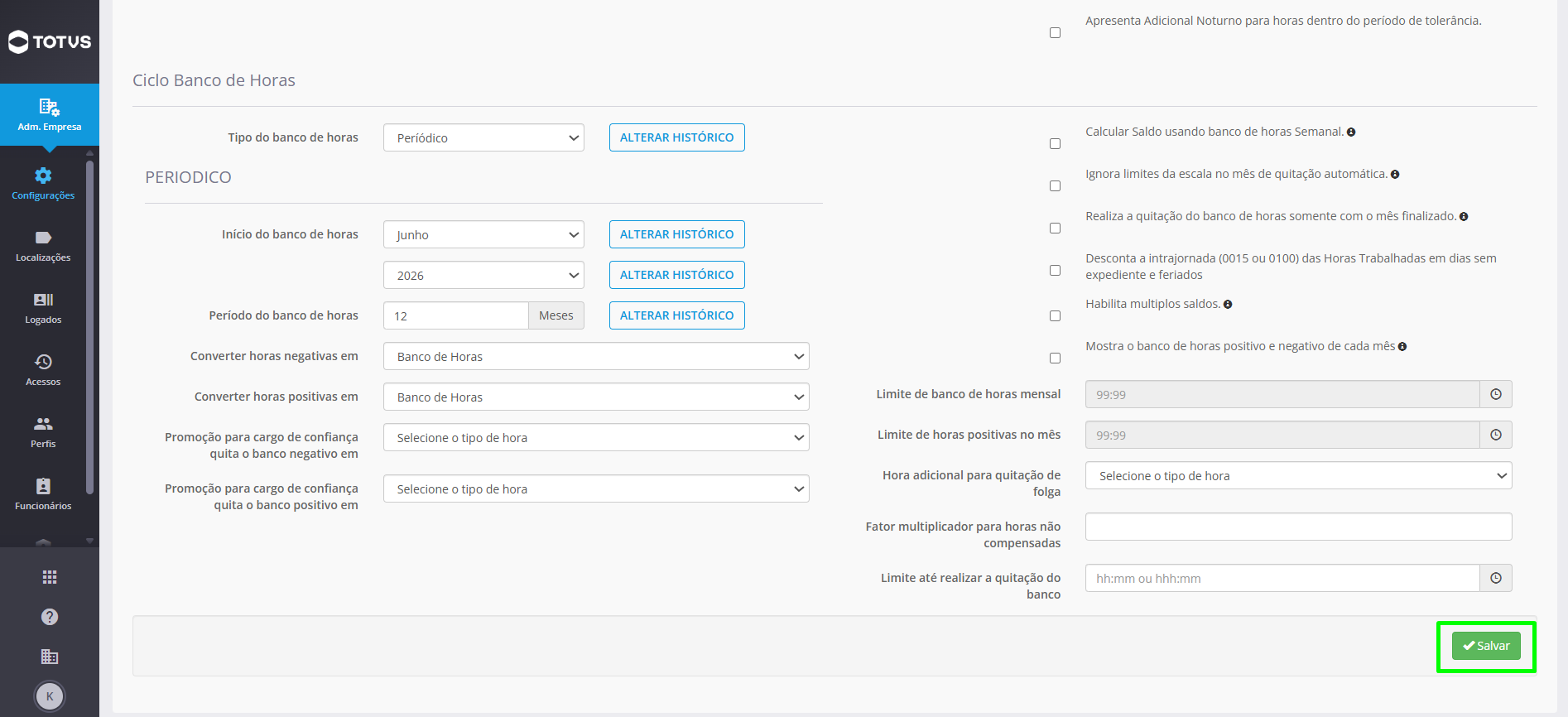Show info for quitação somente com mês finalizado
The width and height of the screenshot is (1568, 717).
click(x=1464, y=217)
